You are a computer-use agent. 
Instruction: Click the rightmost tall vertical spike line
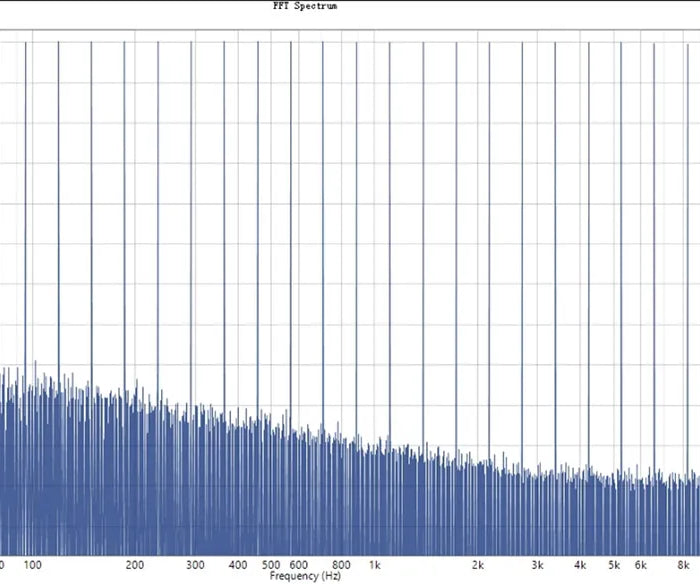click(x=686, y=200)
